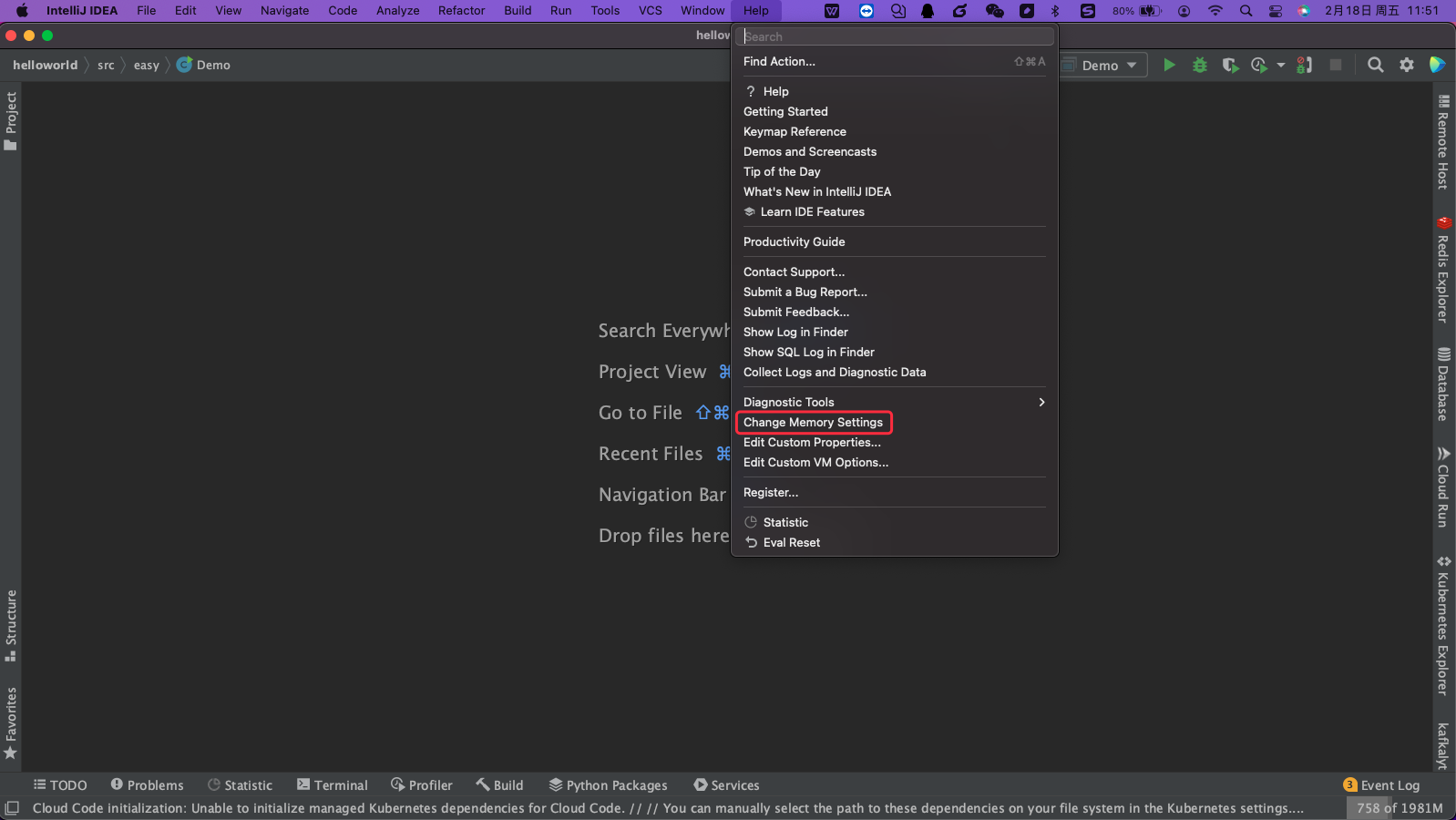Open Search Everywhere magnifier in toolbar

pyautogui.click(x=1376, y=65)
